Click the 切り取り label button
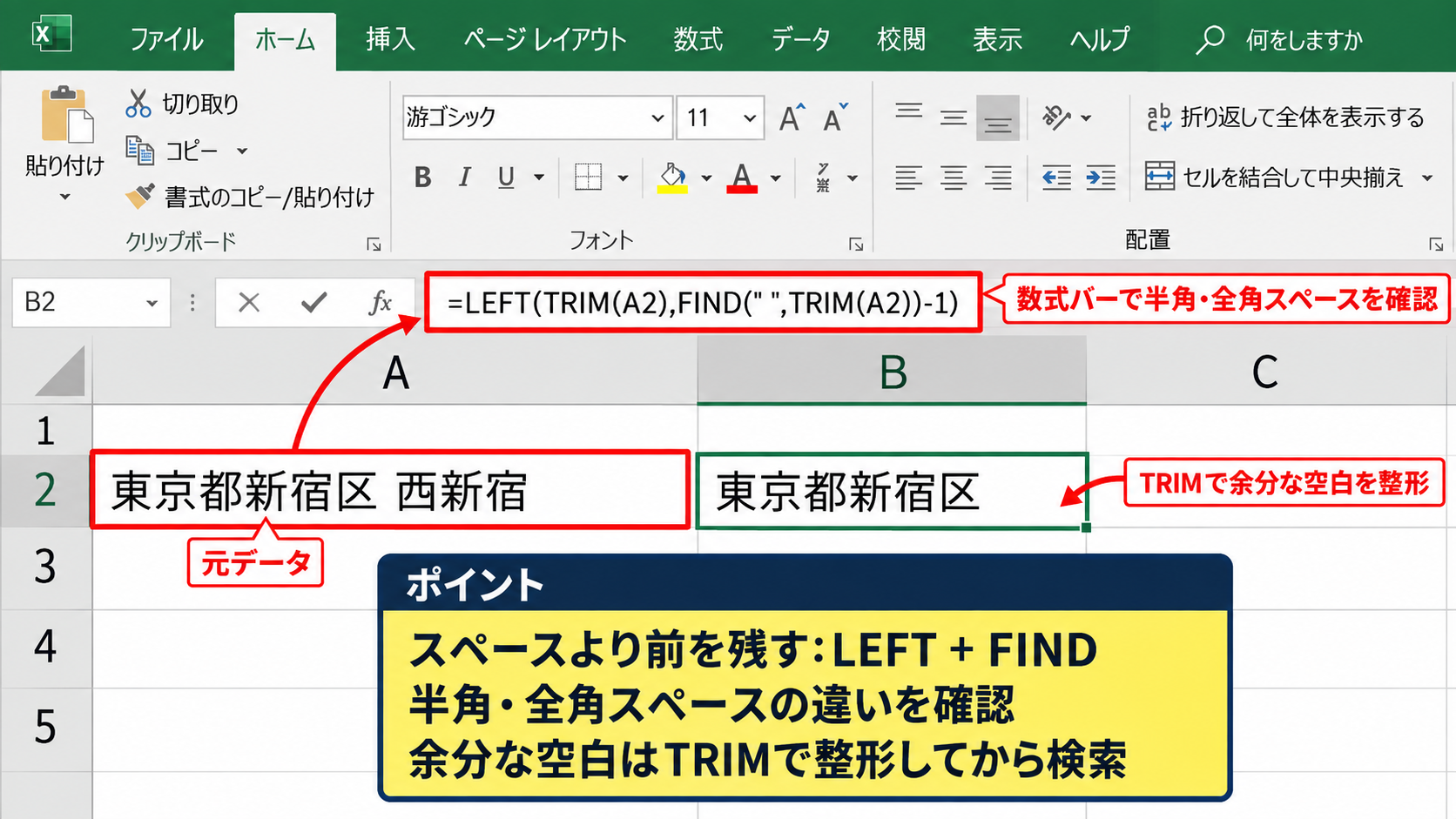Image resolution: width=1456 pixels, height=819 pixels. [200, 104]
